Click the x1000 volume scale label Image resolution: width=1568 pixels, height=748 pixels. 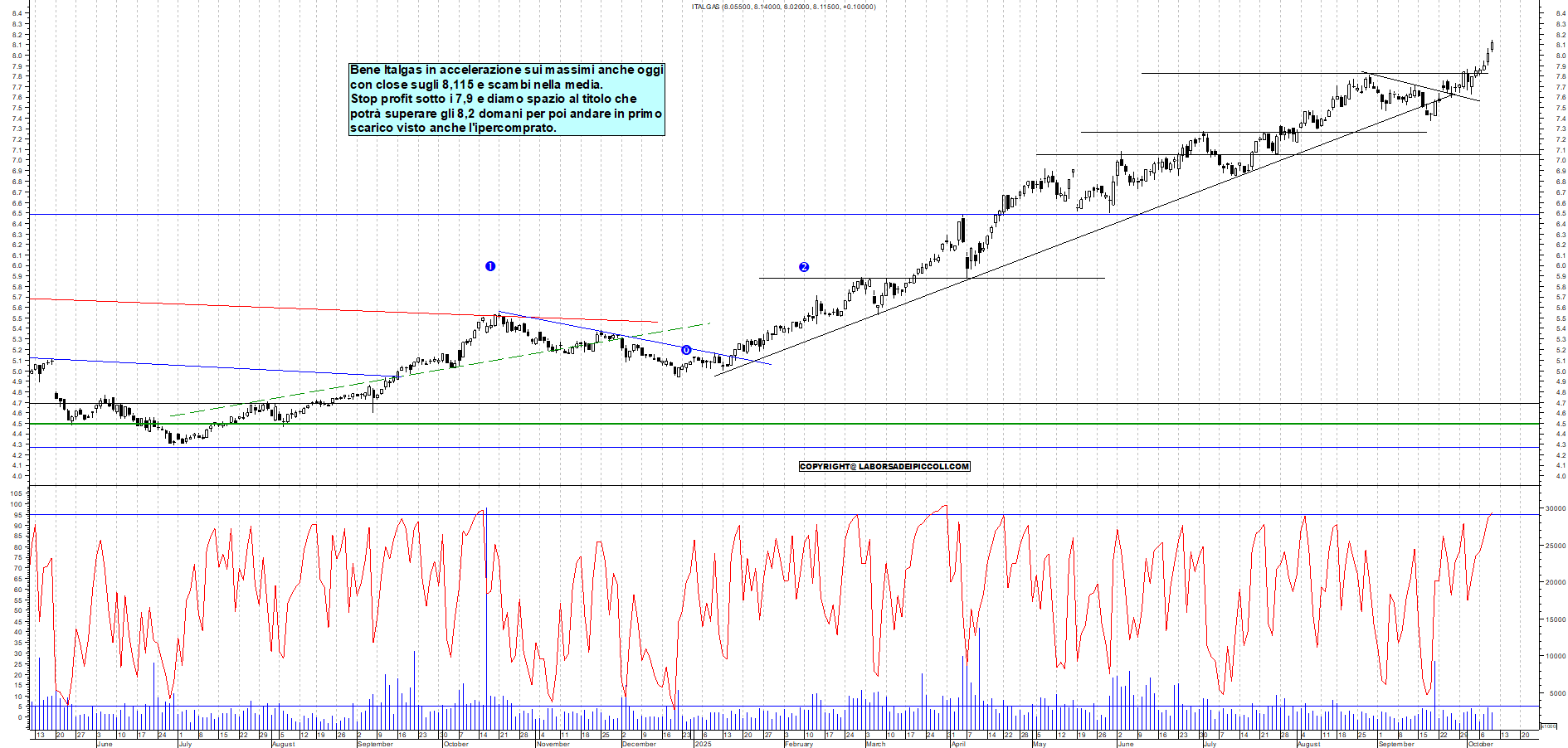pos(1548,726)
